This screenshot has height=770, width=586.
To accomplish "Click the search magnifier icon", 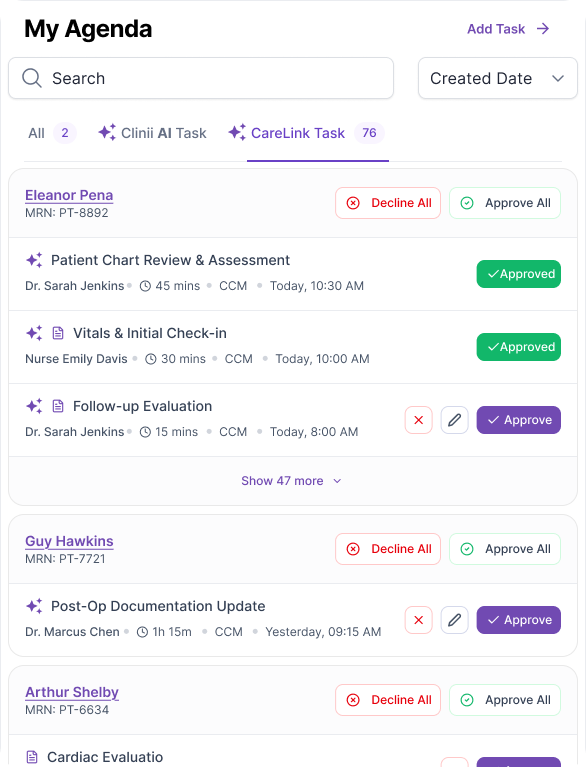I will [32, 78].
